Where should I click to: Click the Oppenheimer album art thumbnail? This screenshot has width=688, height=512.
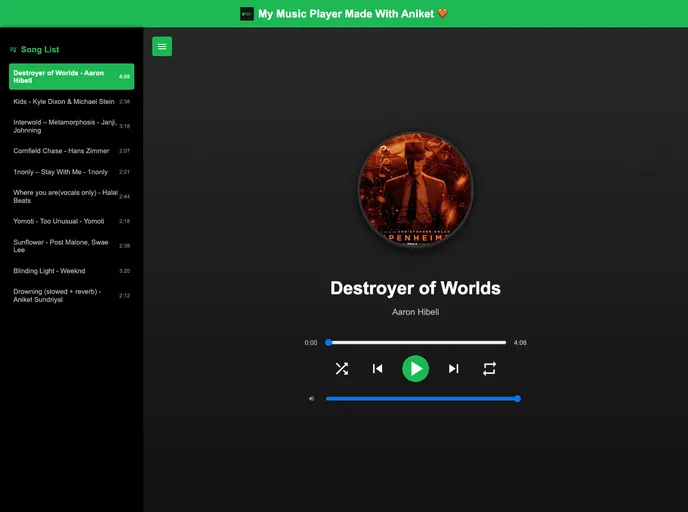point(416,190)
